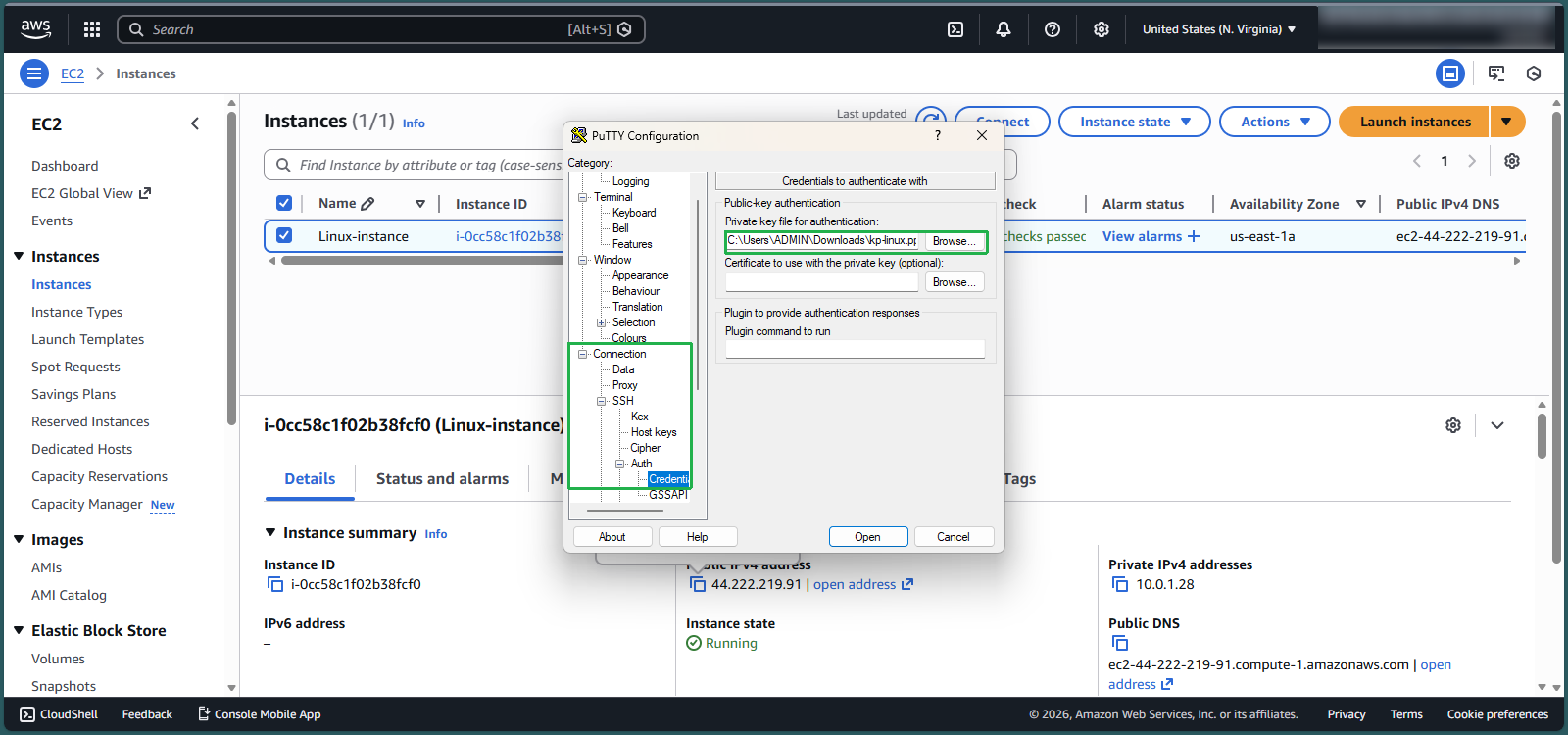Open the tutorials panel icon
This screenshot has width=1568, height=735.
pyautogui.click(x=1496, y=73)
